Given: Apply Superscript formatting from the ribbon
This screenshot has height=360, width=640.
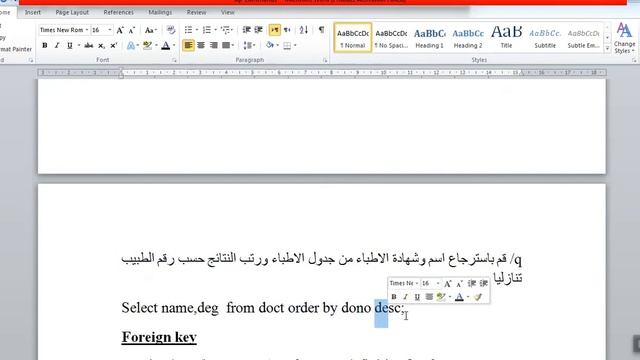Looking at the screenshot, I should pos(114,45).
